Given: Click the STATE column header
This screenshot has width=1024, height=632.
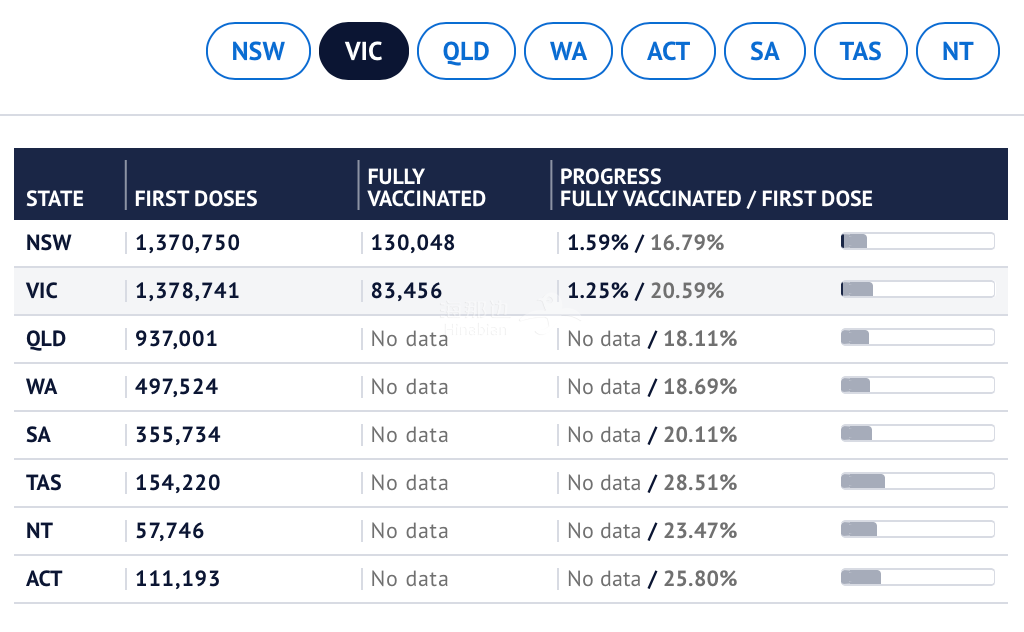Looking at the screenshot, I should coord(55,198).
